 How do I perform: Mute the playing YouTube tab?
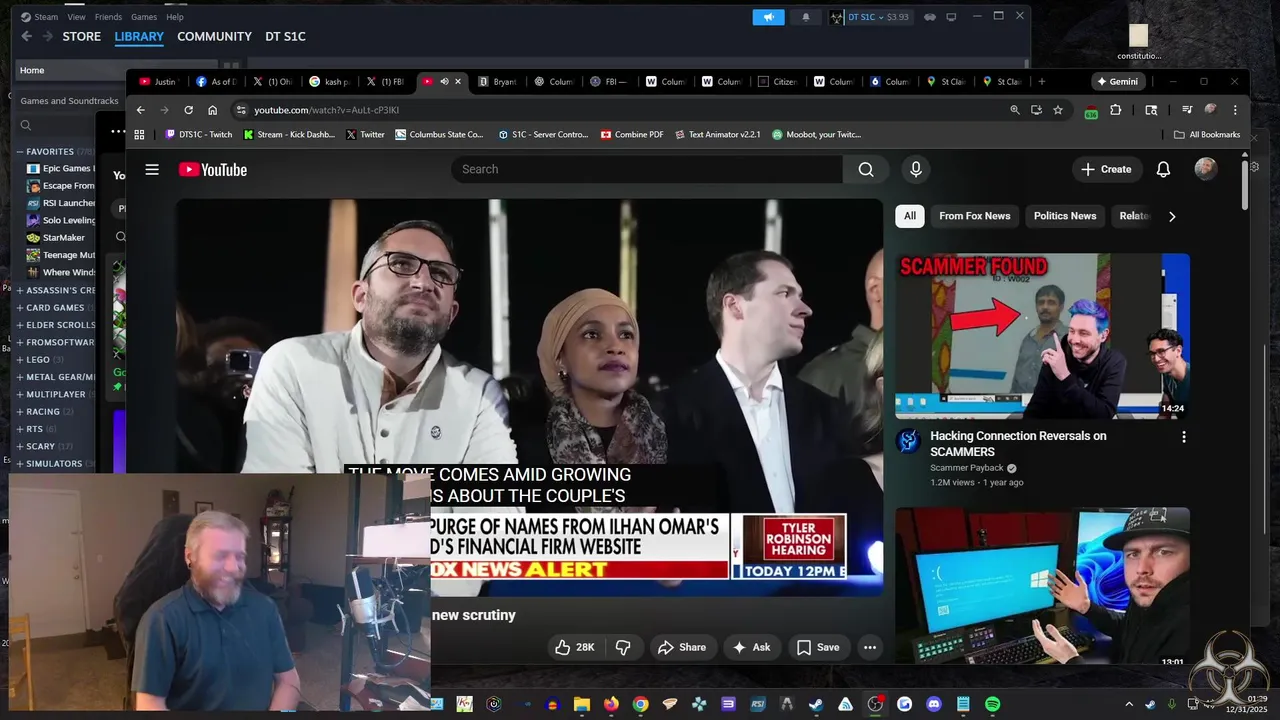tap(444, 82)
